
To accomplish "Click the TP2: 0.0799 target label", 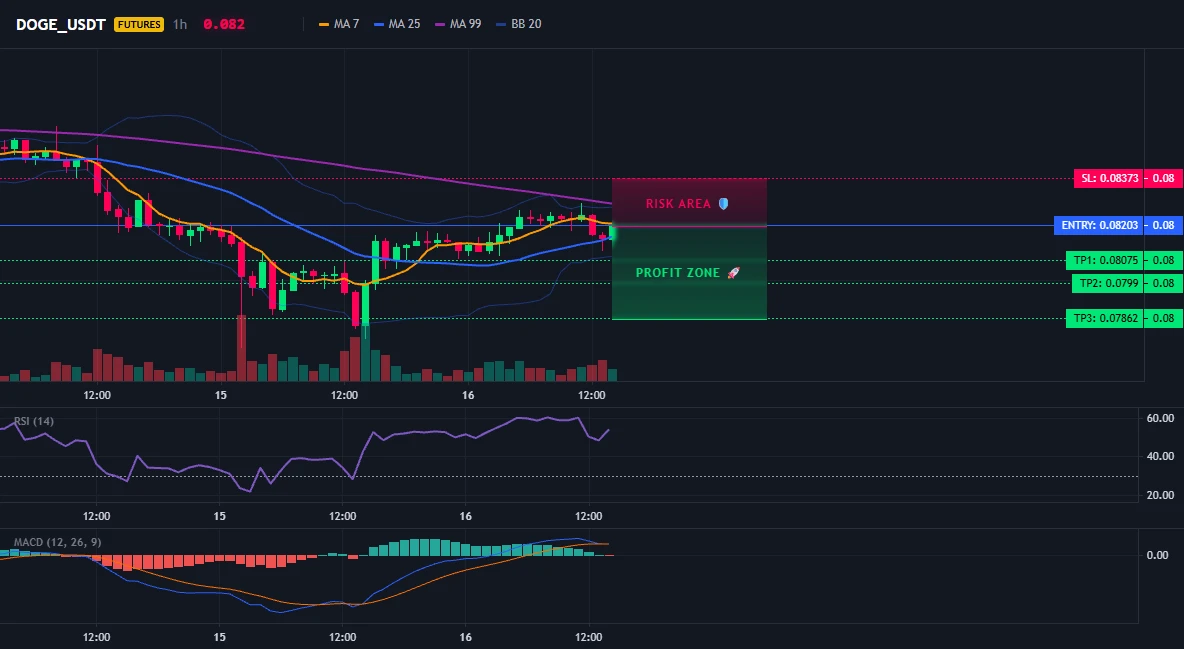I will pyautogui.click(x=1108, y=283).
